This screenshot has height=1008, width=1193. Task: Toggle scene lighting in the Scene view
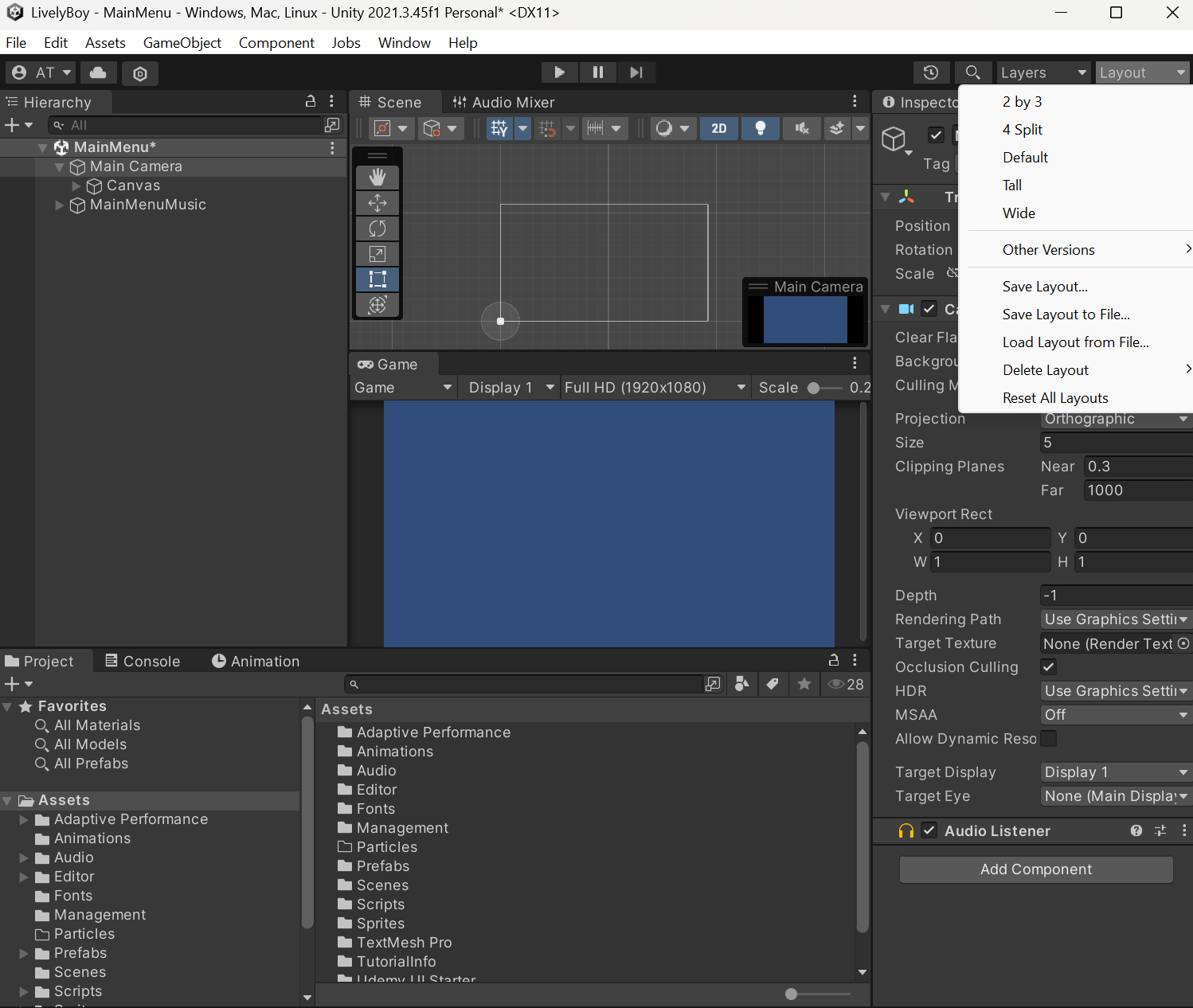(760, 128)
